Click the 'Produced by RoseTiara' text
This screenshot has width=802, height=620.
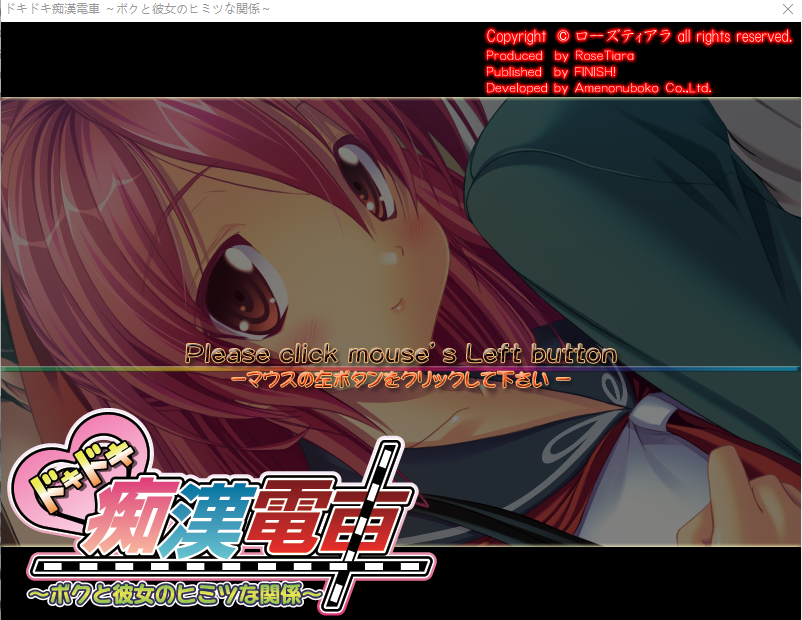pyautogui.click(x=560, y=55)
